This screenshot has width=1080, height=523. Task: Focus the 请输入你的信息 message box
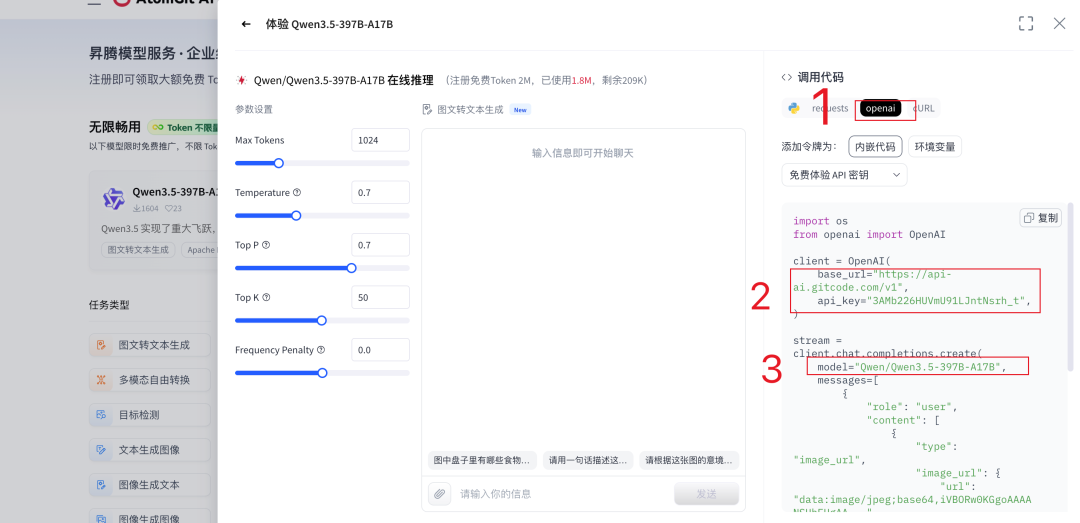pos(563,493)
